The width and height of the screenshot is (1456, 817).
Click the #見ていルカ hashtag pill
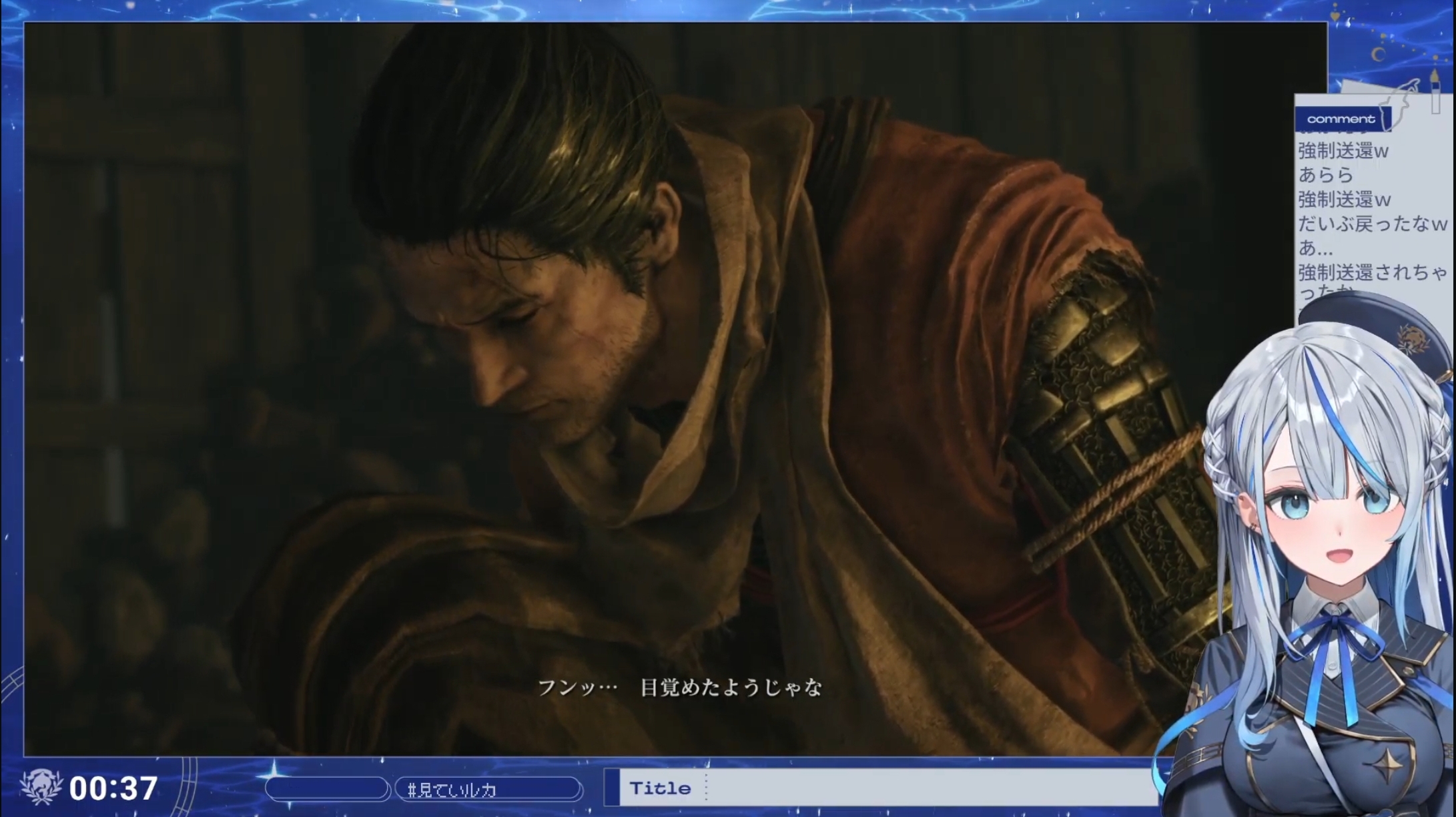click(488, 789)
